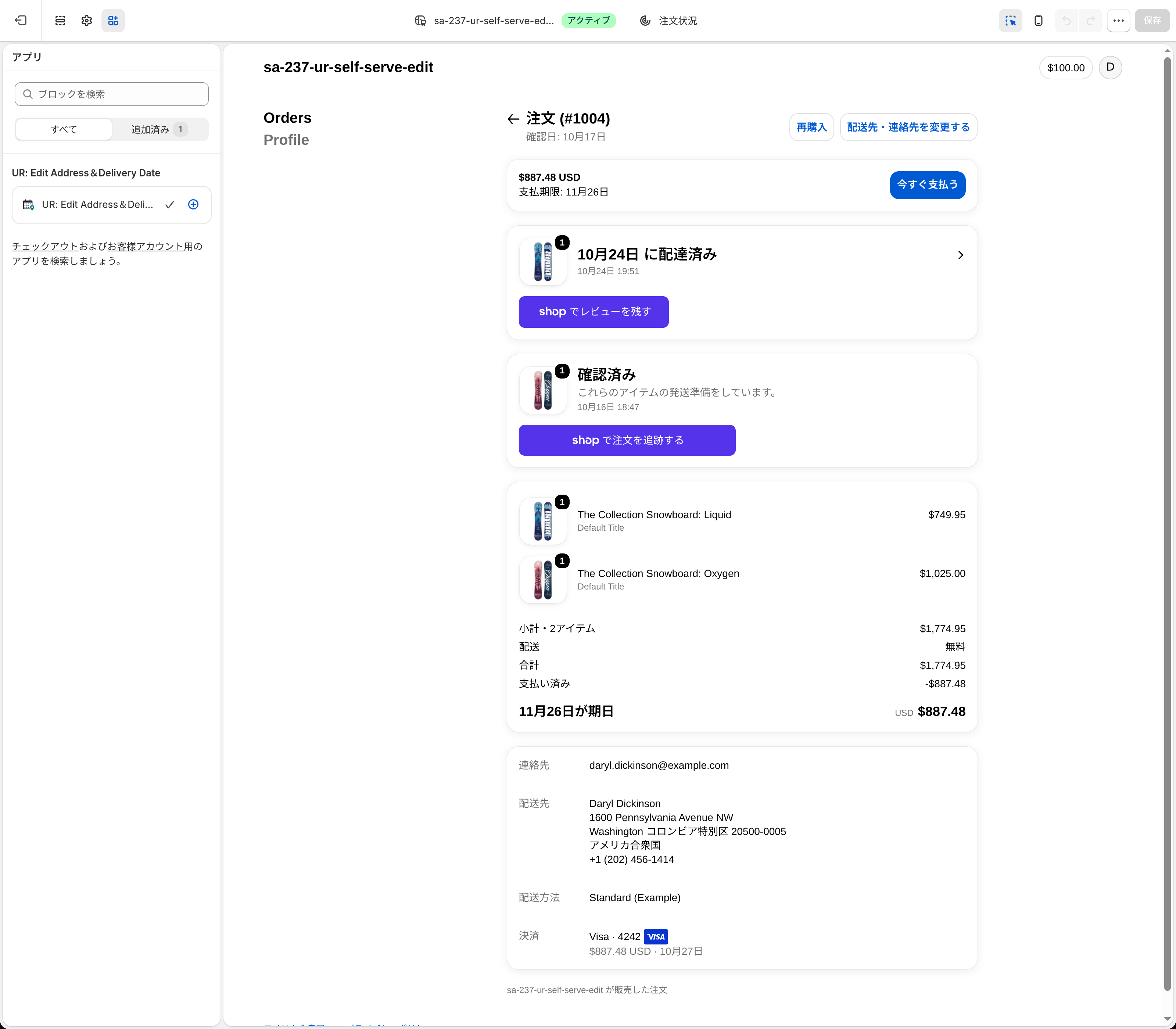Click the redo arrow icon

[x=1090, y=21]
